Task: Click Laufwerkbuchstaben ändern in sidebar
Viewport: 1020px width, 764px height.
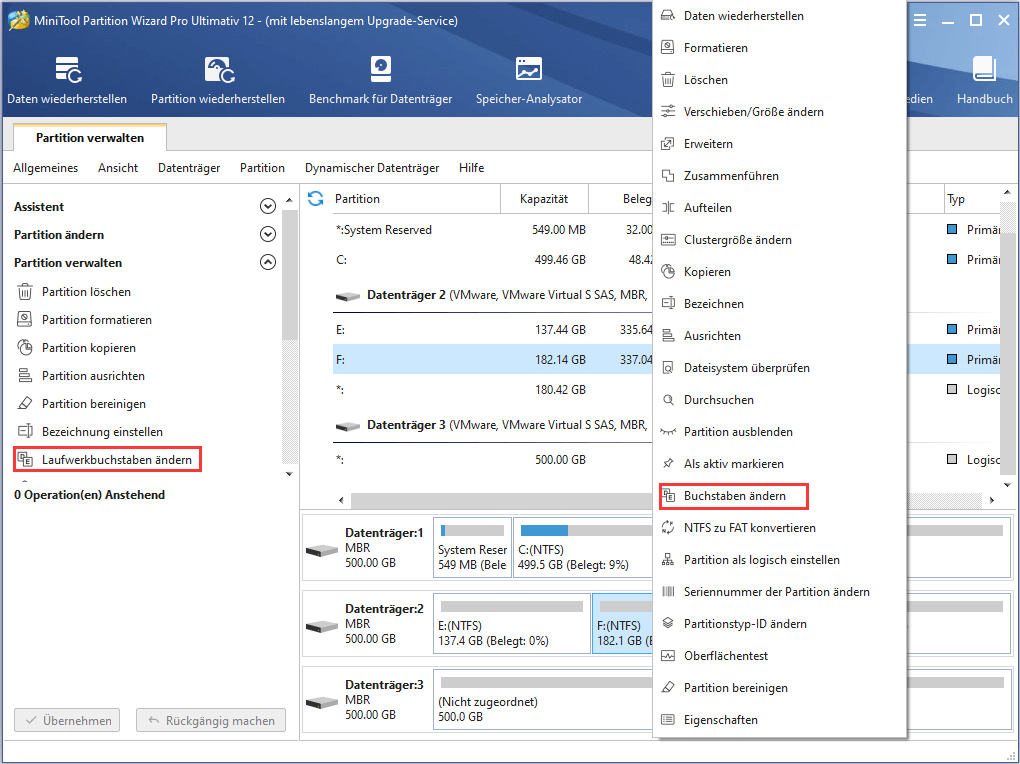Action: click(107, 459)
